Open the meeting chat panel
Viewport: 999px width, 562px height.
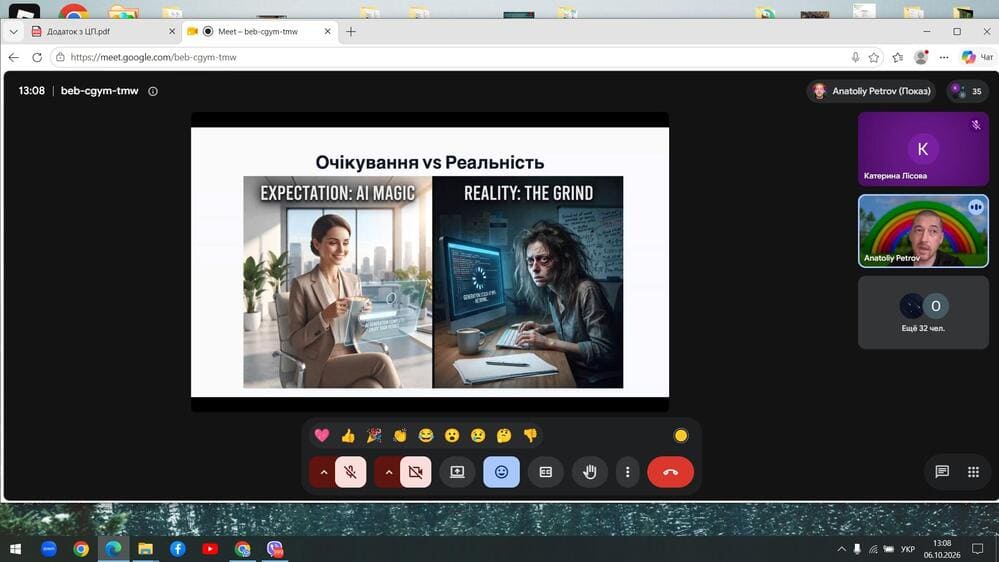tap(942, 472)
